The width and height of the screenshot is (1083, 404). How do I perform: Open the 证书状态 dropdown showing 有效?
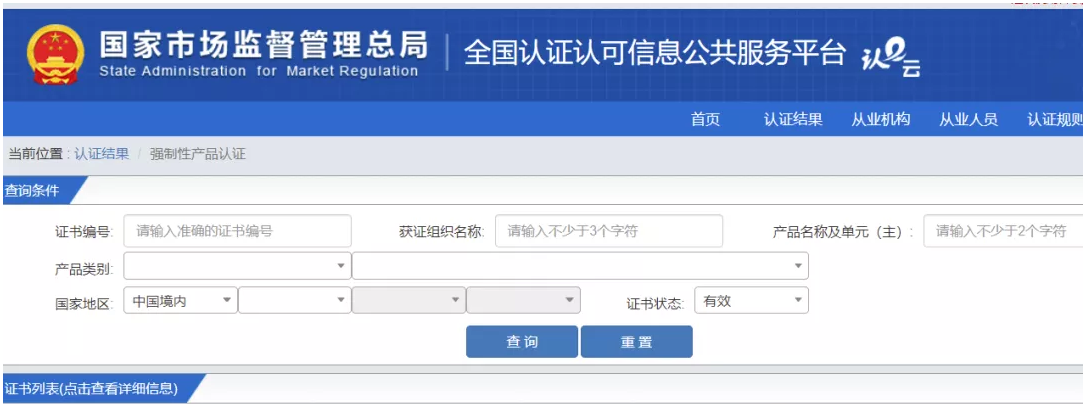tap(751, 300)
